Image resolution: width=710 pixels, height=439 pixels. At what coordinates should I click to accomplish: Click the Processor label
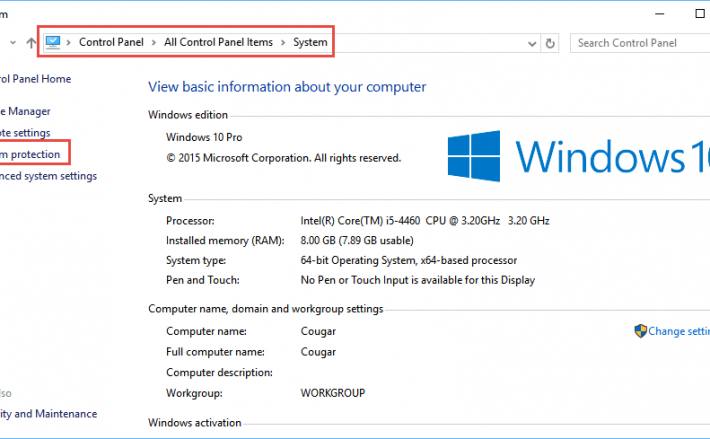[x=190, y=221]
